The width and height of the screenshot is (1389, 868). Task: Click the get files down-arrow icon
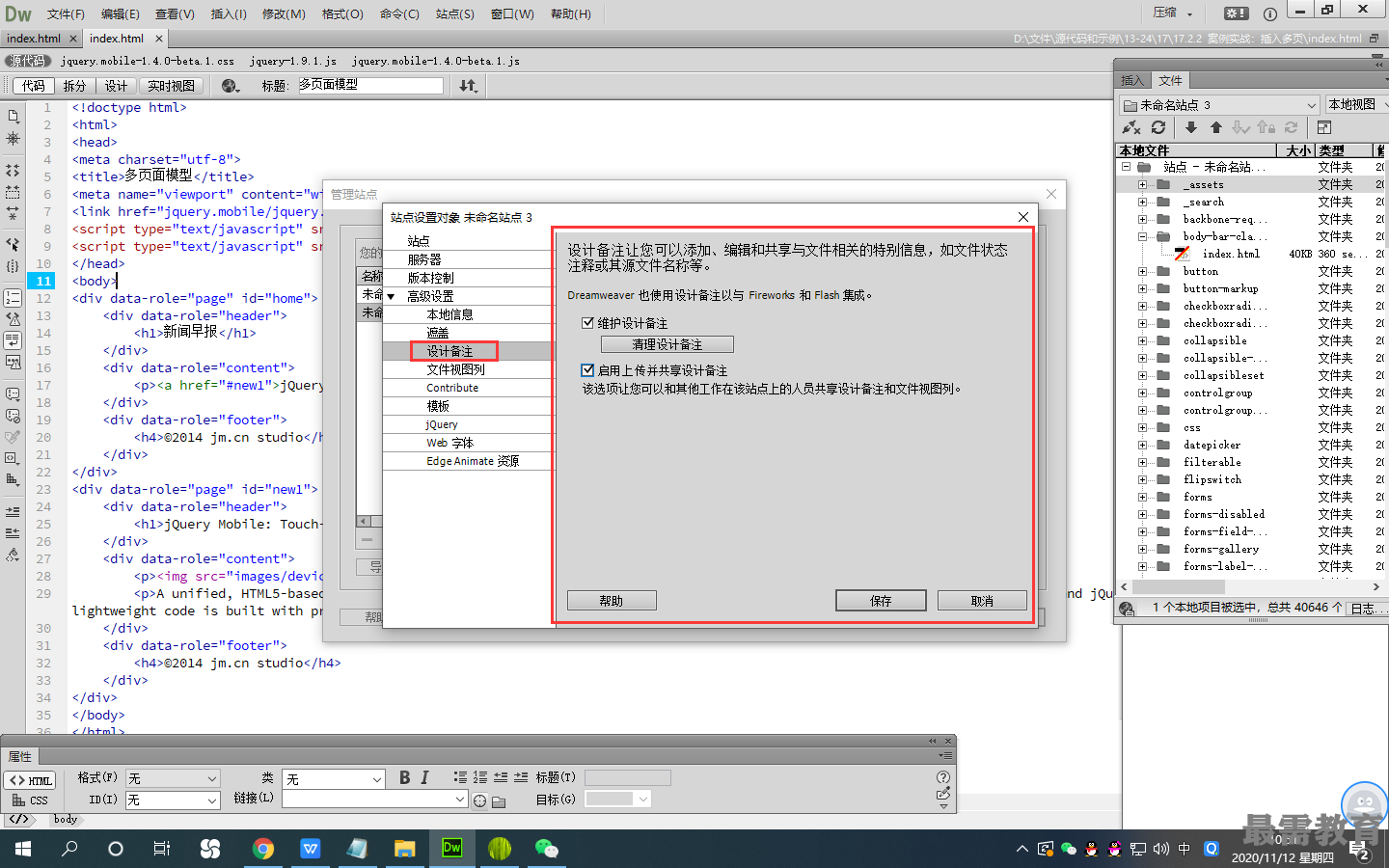[1191, 127]
